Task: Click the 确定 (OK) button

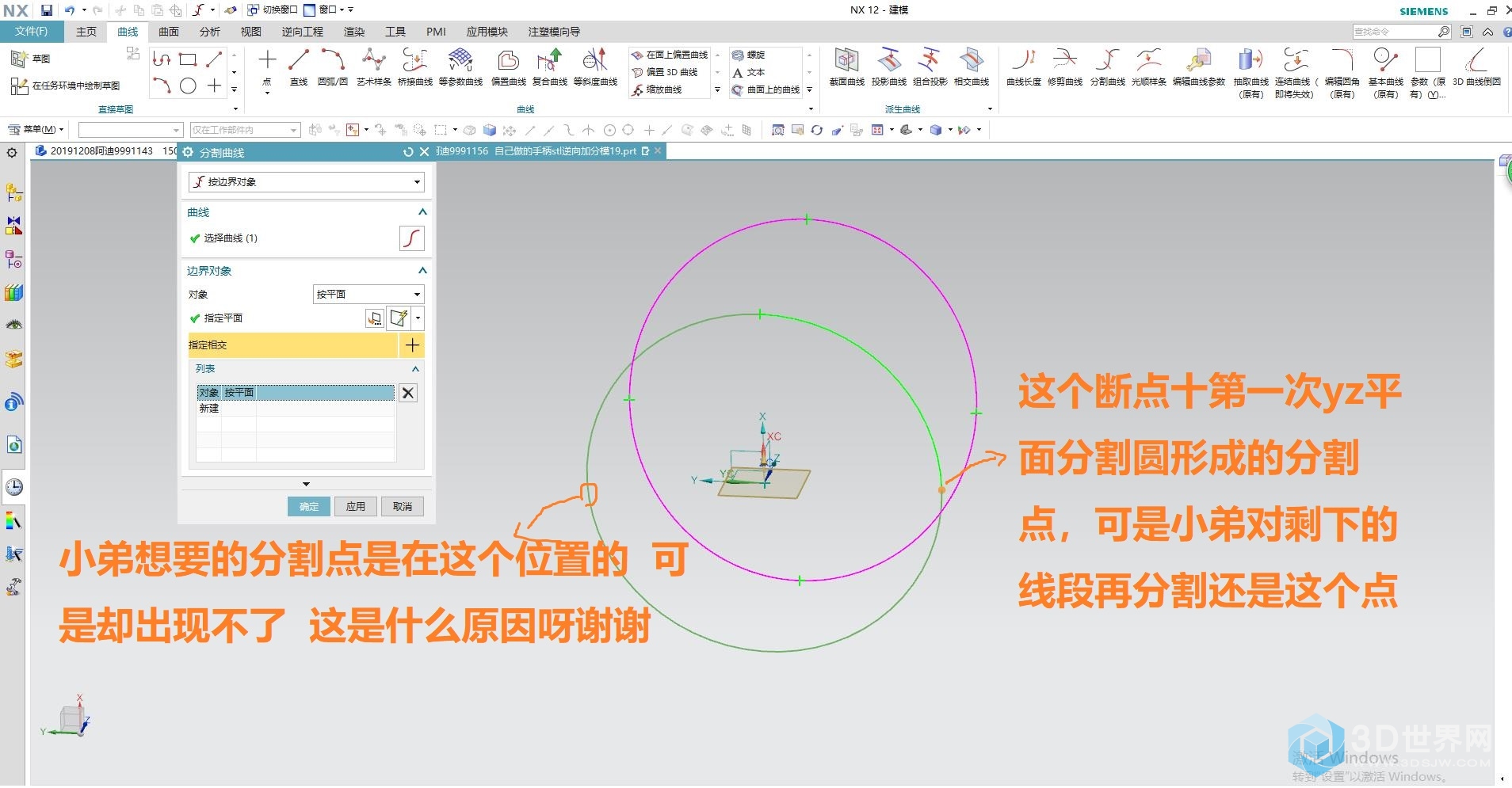Action: pos(308,507)
